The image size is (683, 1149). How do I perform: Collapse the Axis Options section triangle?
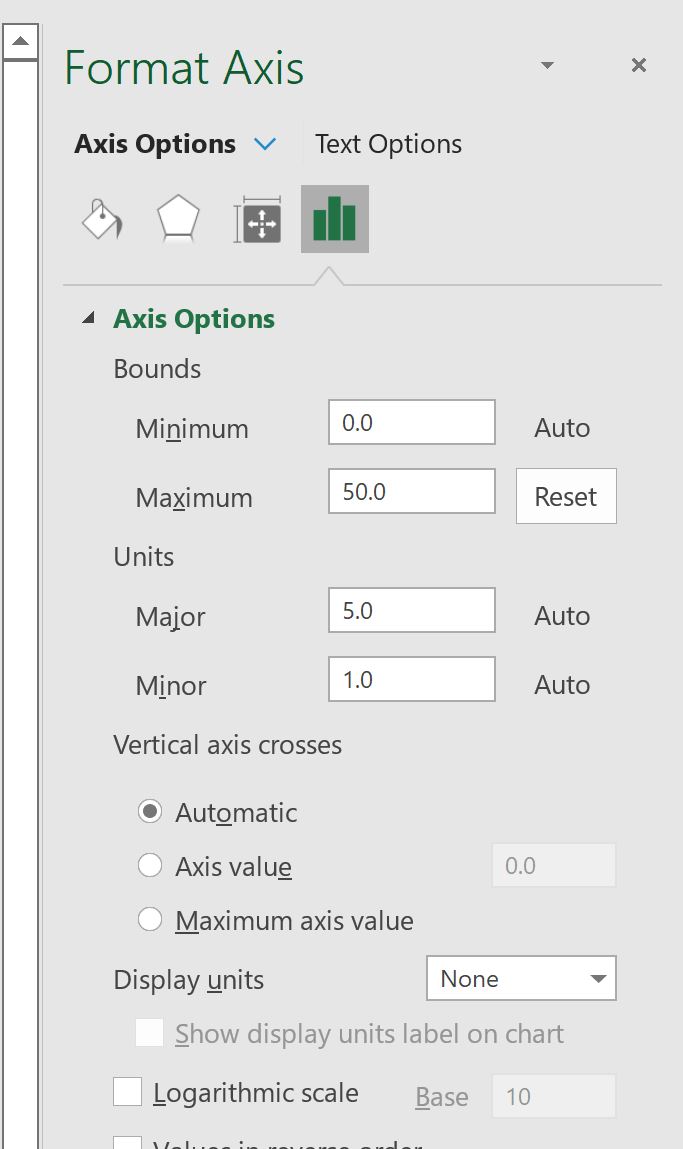click(89, 319)
